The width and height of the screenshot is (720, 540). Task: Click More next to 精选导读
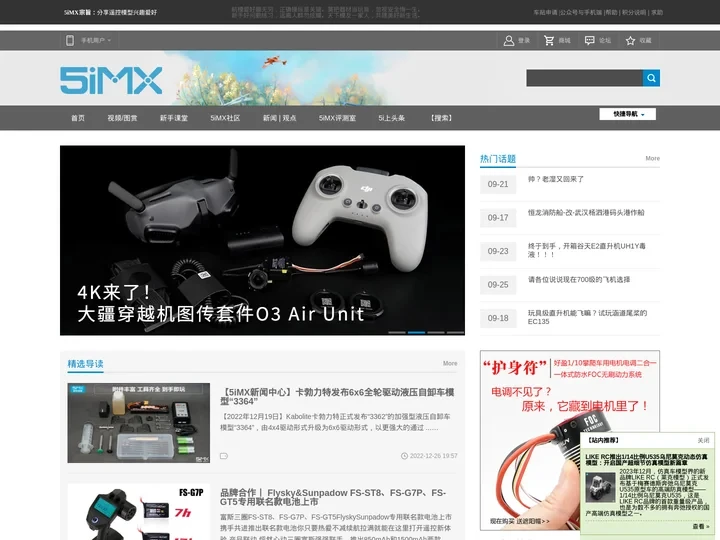point(450,363)
